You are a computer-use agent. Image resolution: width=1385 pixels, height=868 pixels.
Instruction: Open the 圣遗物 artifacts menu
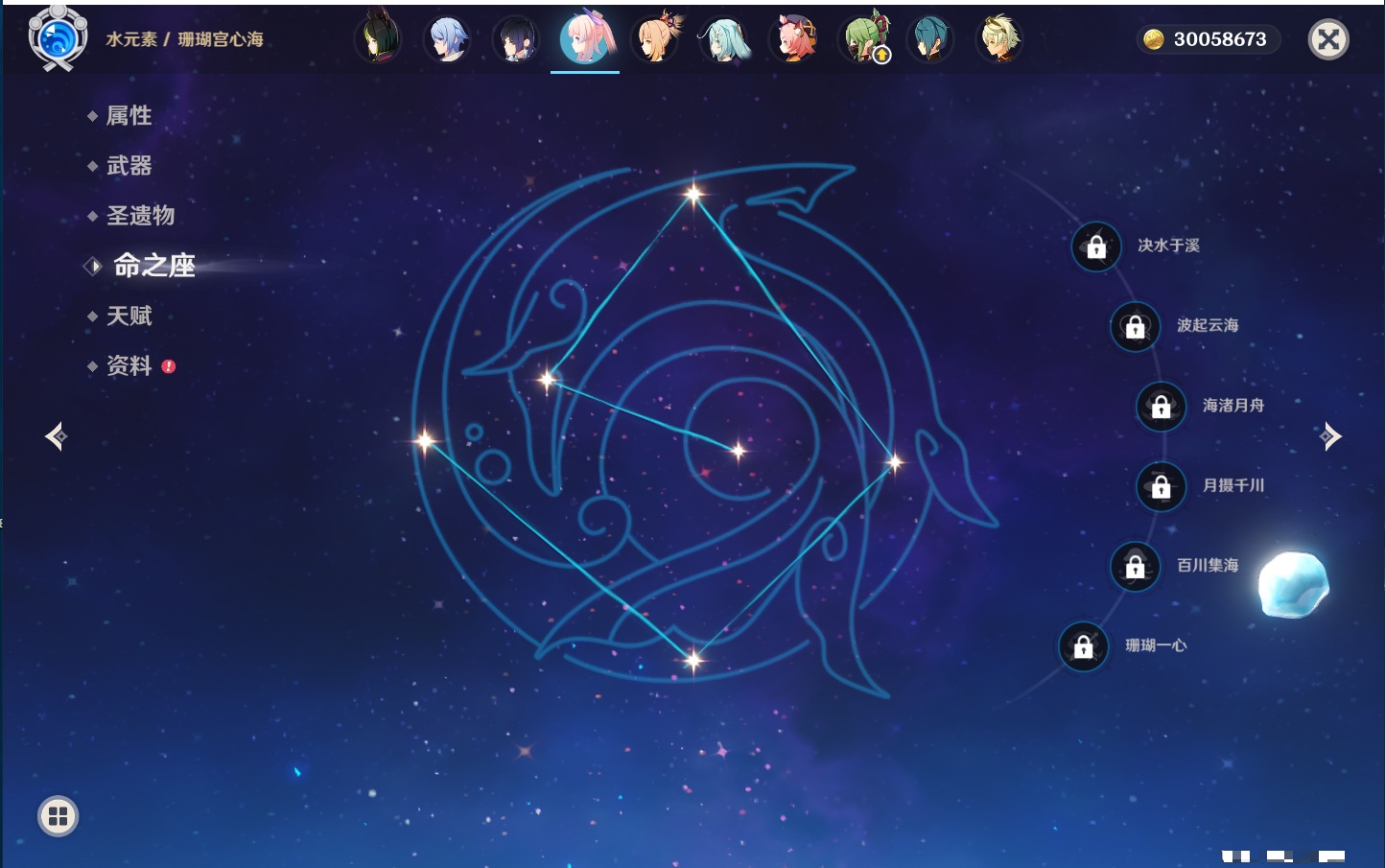tap(140, 216)
